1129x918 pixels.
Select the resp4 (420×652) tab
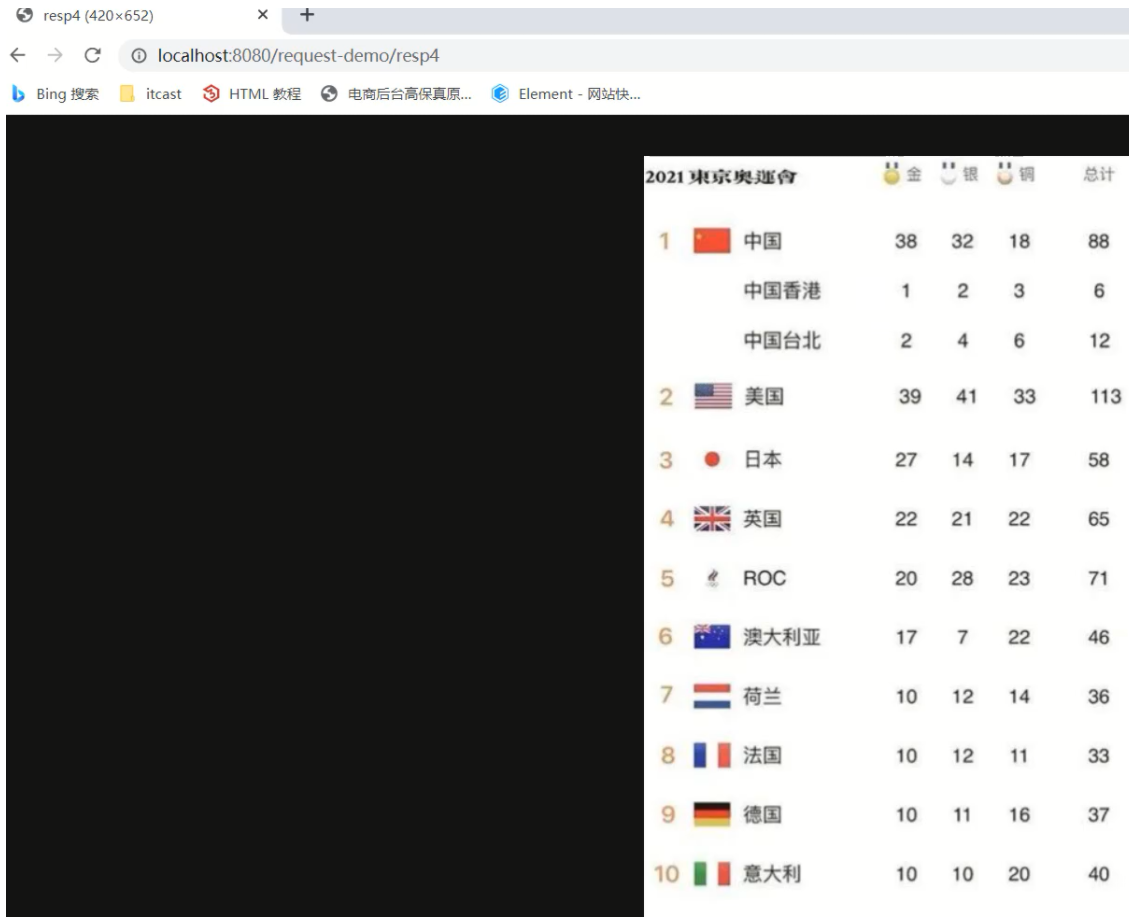click(140, 15)
